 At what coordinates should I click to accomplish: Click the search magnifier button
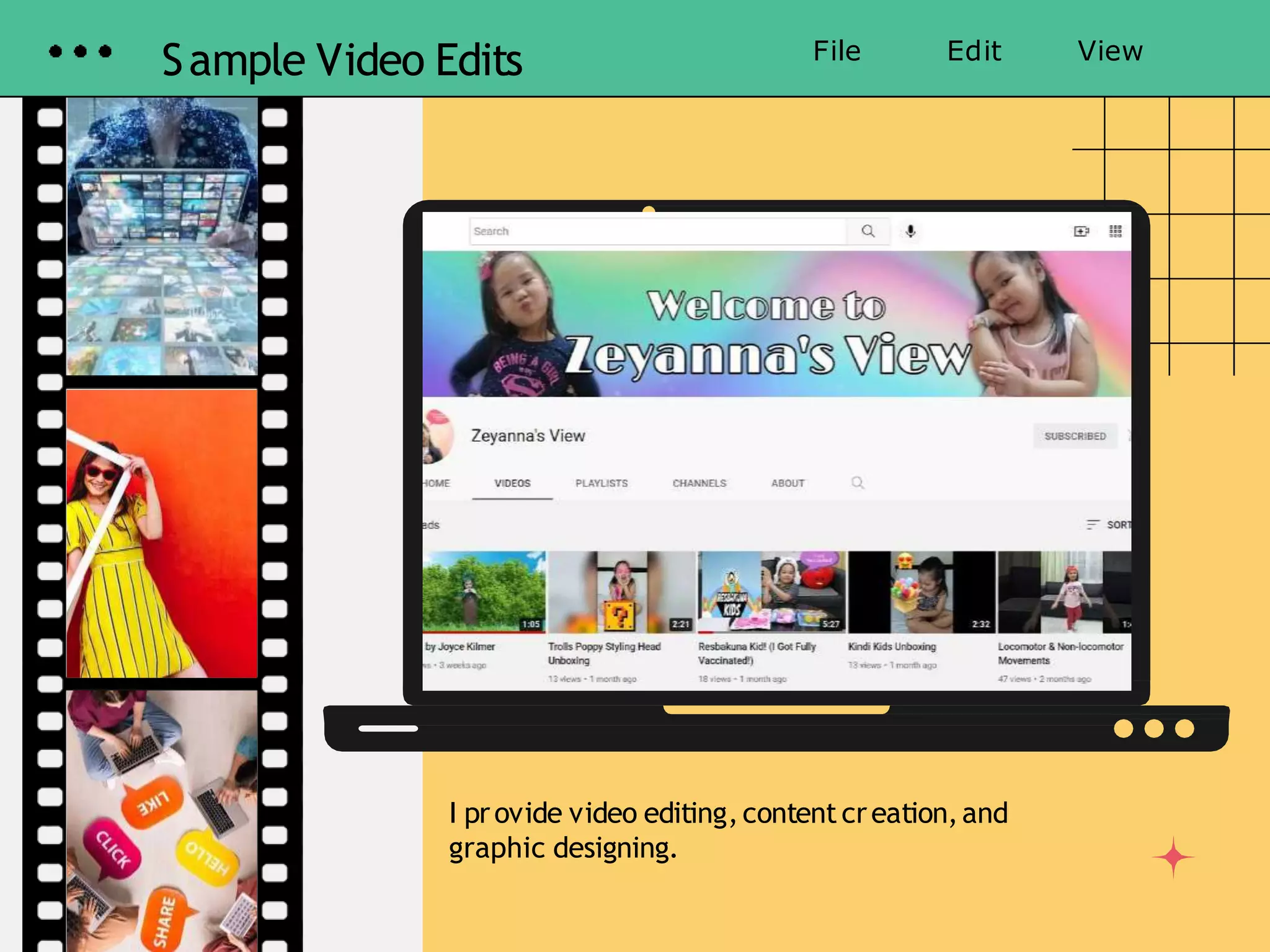point(868,231)
